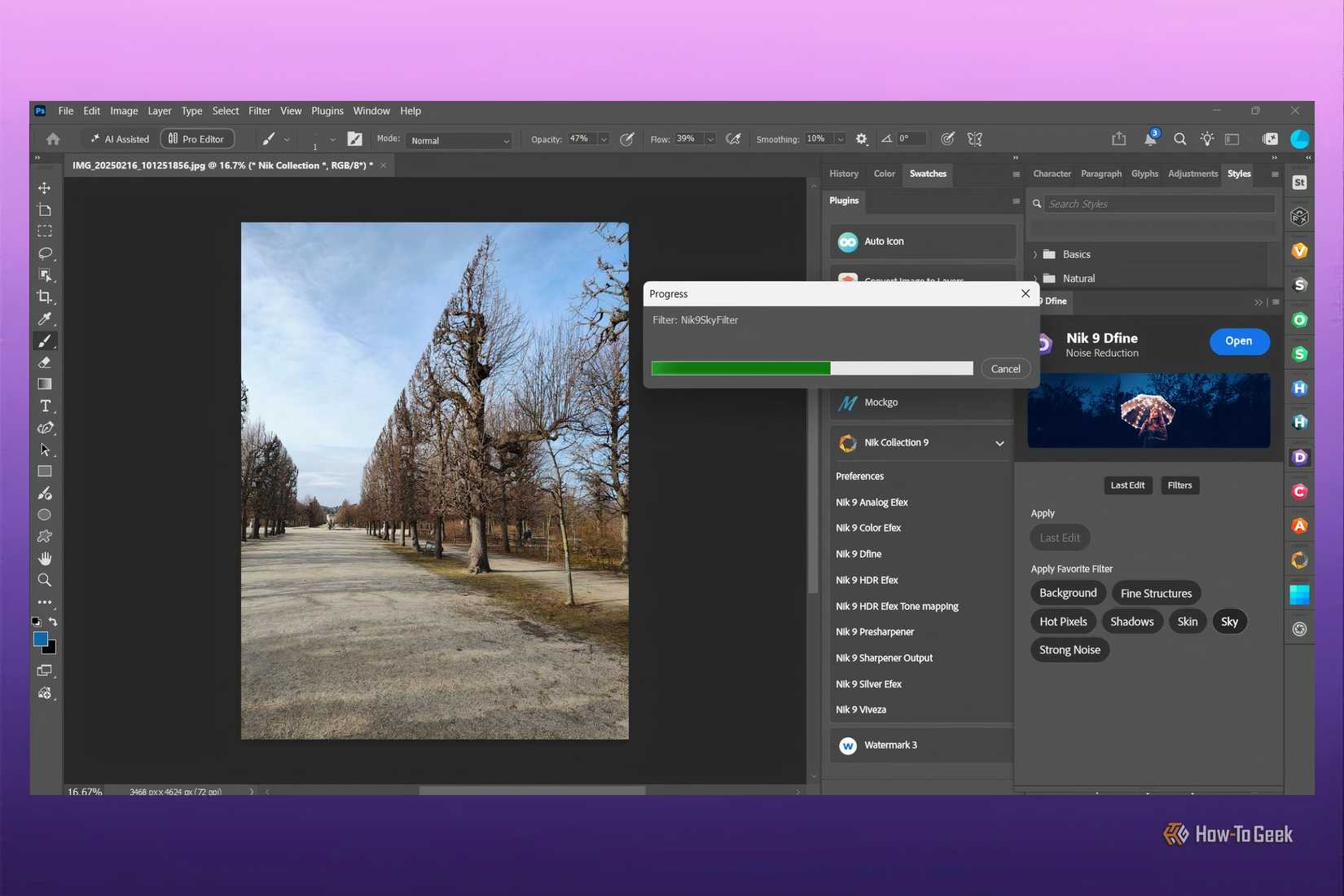
Task: Open the Opacity value dropdown arrow
Action: point(604,139)
